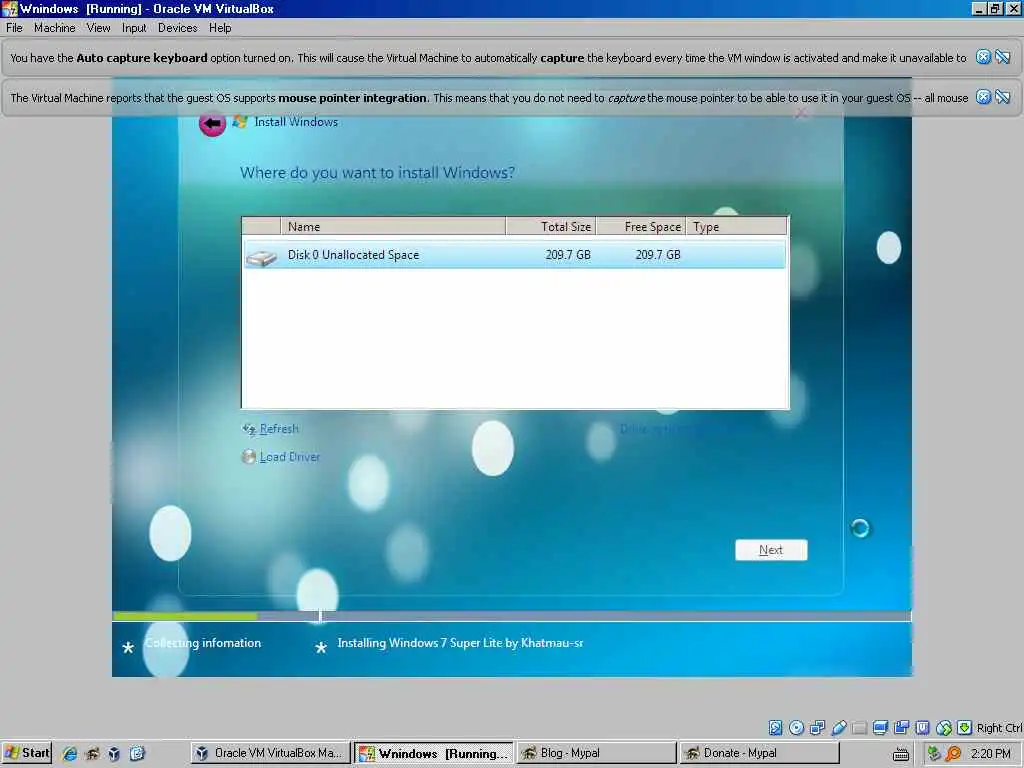Click the 'Collecting infomation' step text
Image resolution: width=1024 pixels, height=768 pixels.
pyautogui.click(x=203, y=643)
